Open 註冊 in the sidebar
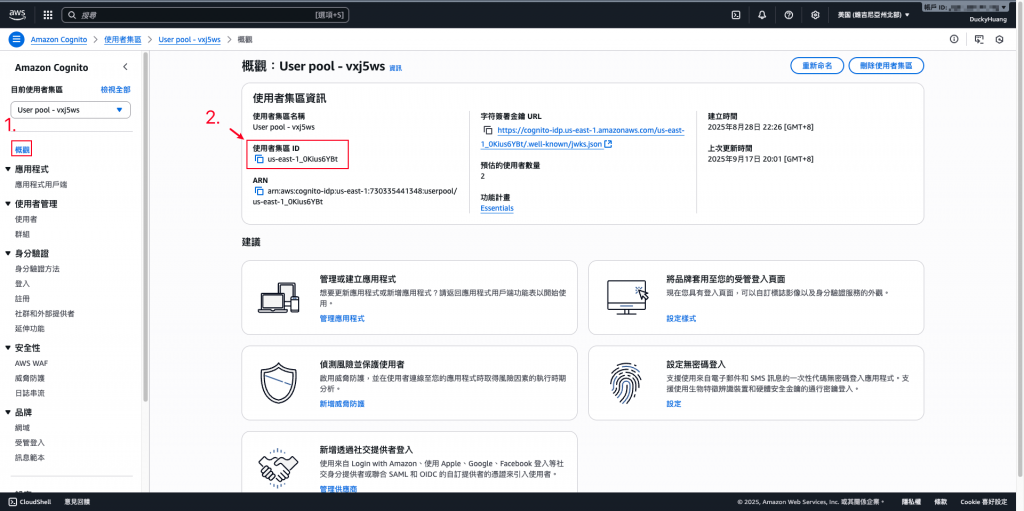Screen dimensions: 1024x511 (22, 299)
